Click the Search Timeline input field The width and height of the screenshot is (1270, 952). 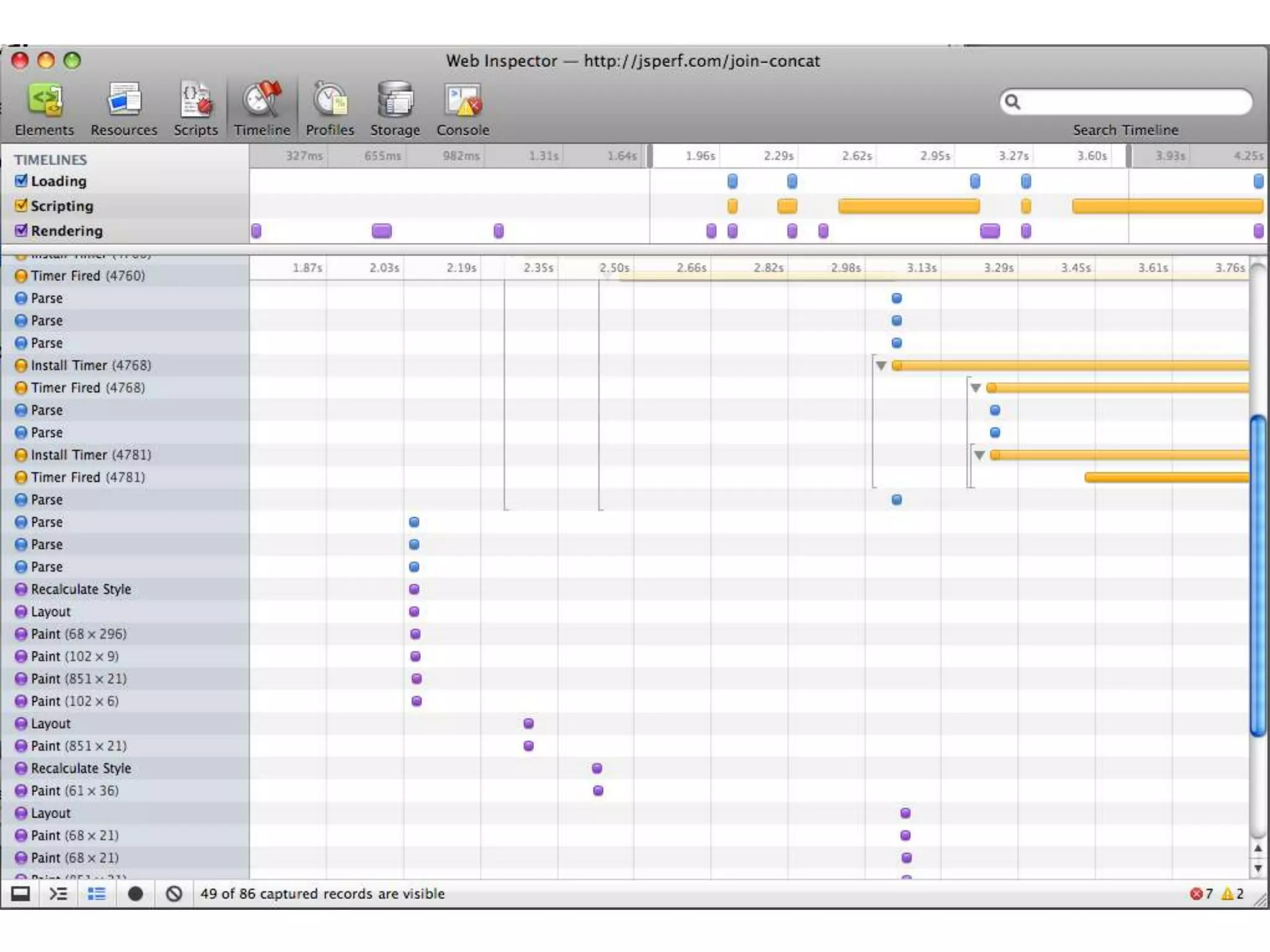1132,102
